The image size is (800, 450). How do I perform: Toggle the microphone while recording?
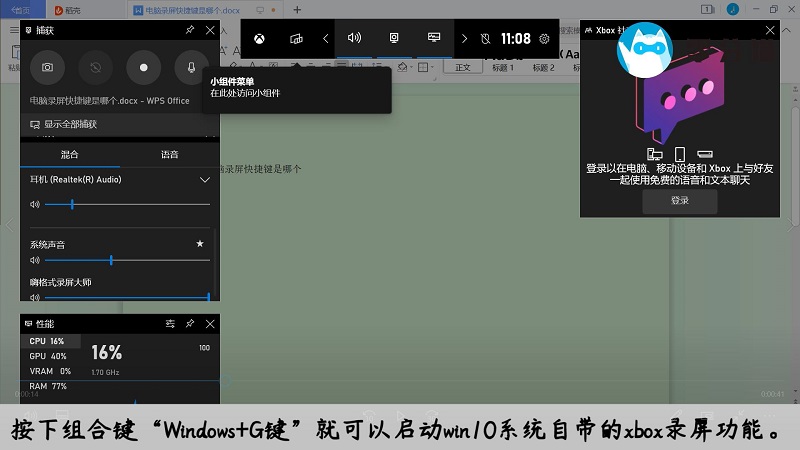(191, 67)
